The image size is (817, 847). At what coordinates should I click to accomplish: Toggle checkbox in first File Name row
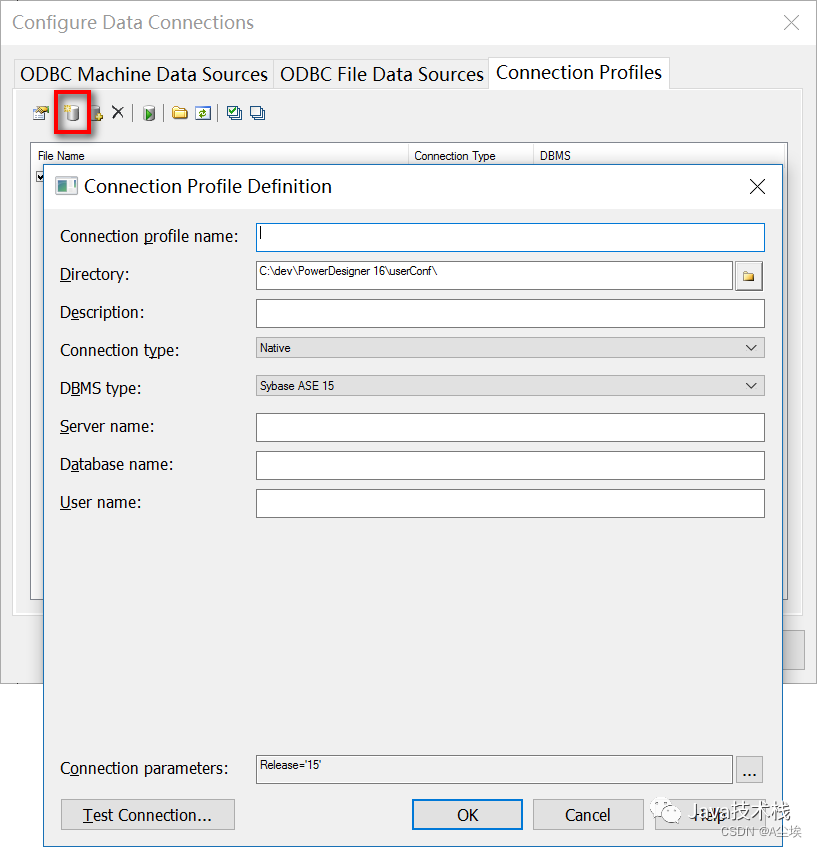(40, 177)
